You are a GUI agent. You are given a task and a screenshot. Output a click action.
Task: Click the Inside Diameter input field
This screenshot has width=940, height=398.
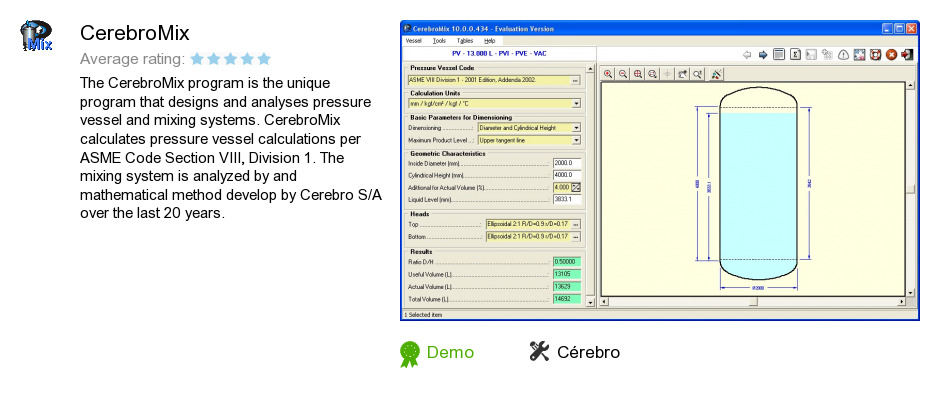click(567, 163)
